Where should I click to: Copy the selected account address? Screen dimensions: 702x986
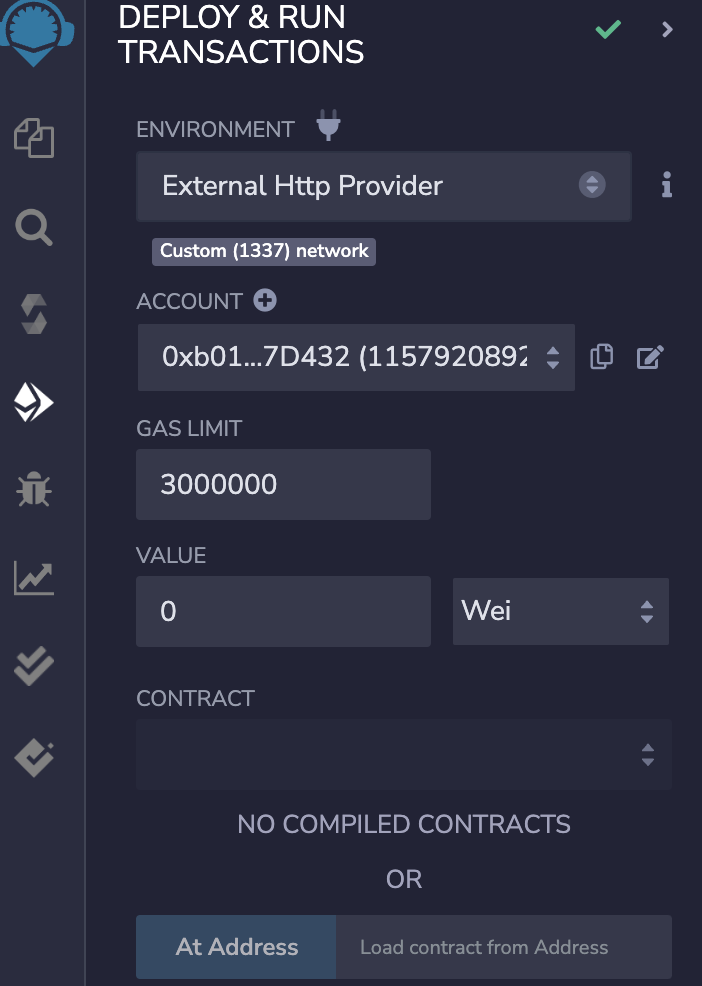tap(601, 357)
